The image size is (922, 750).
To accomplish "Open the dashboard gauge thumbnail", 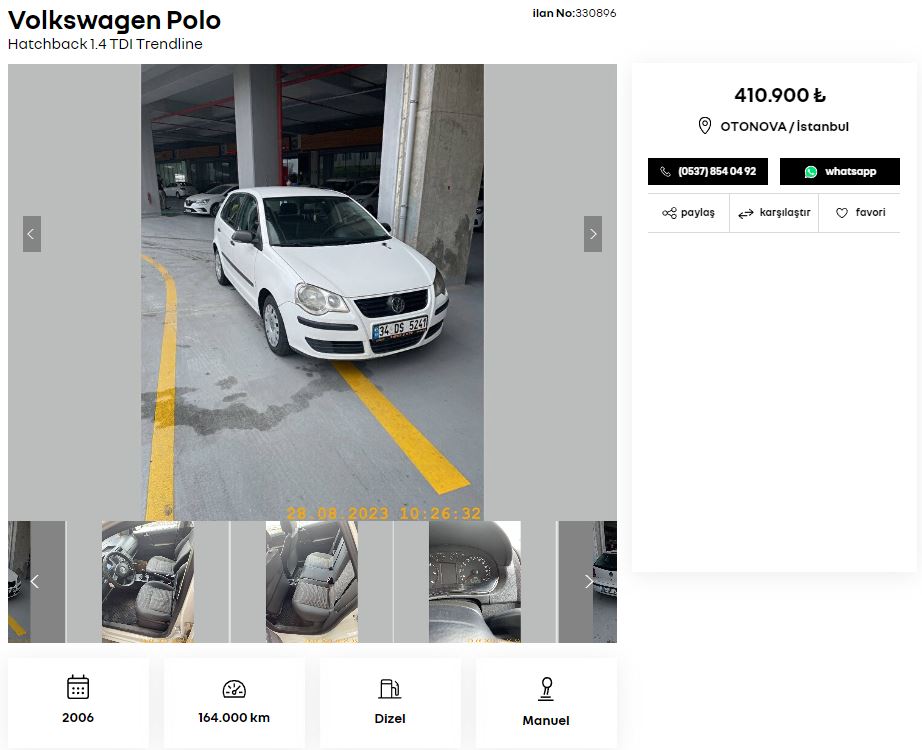I will click(x=475, y=582).
